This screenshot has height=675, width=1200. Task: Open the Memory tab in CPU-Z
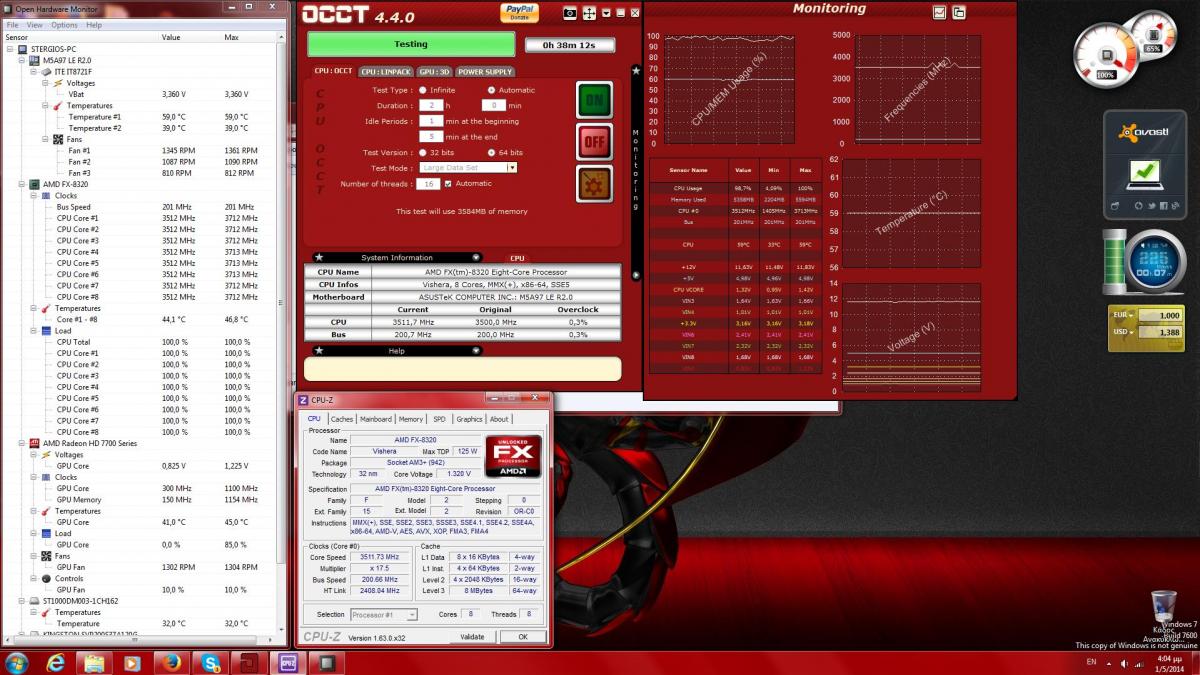[411, 419]
